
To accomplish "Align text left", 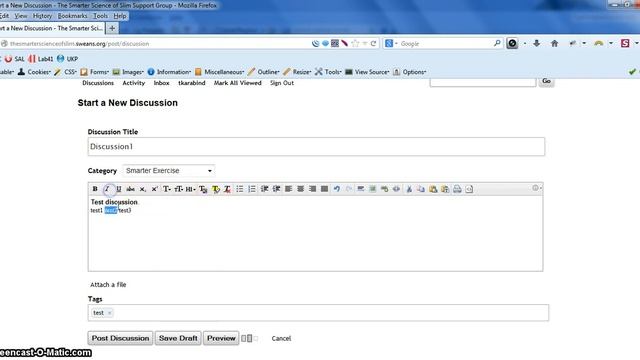I will [288, 189].
